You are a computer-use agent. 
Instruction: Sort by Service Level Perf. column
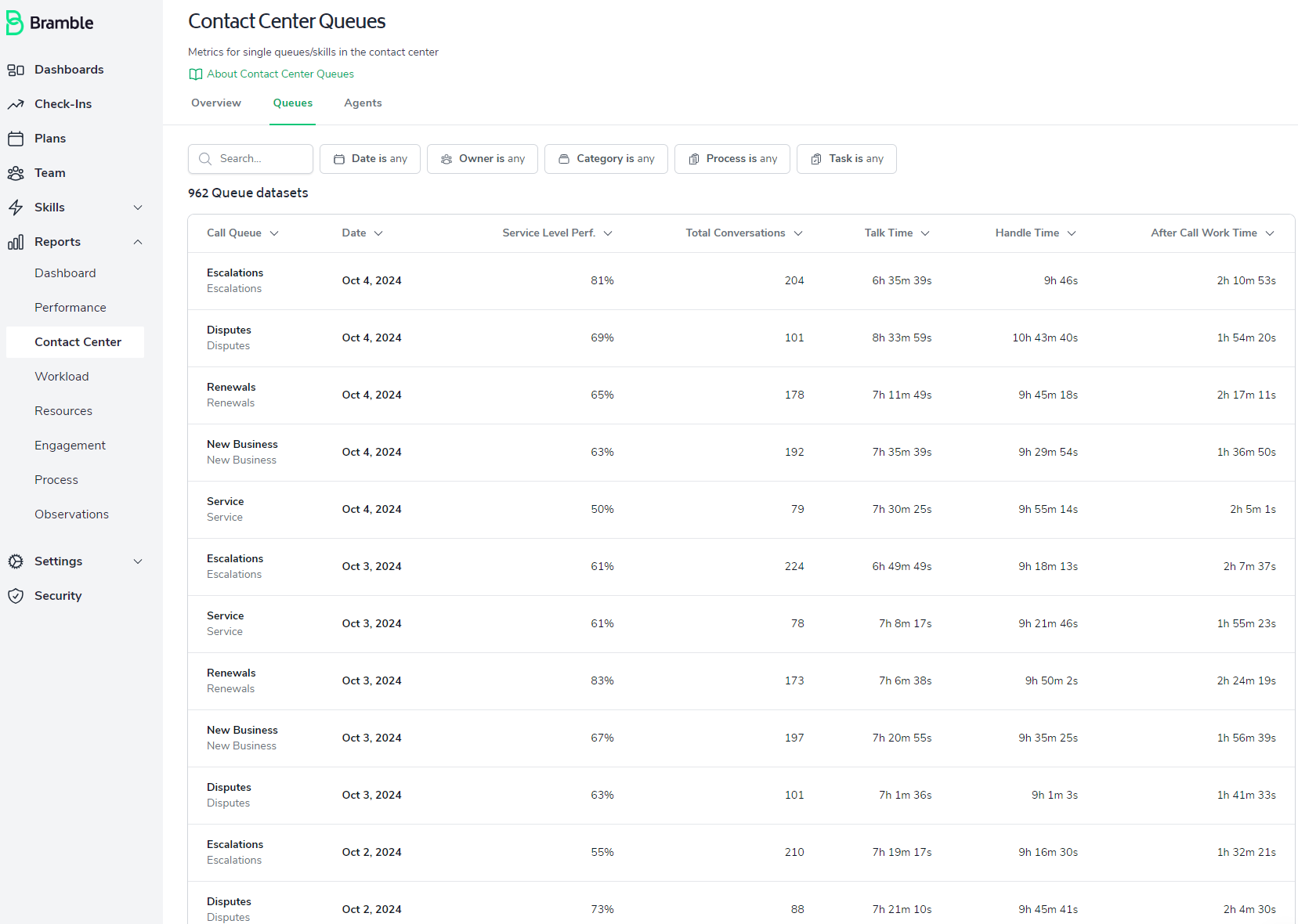pyautogui.click(x=557, y=233)
